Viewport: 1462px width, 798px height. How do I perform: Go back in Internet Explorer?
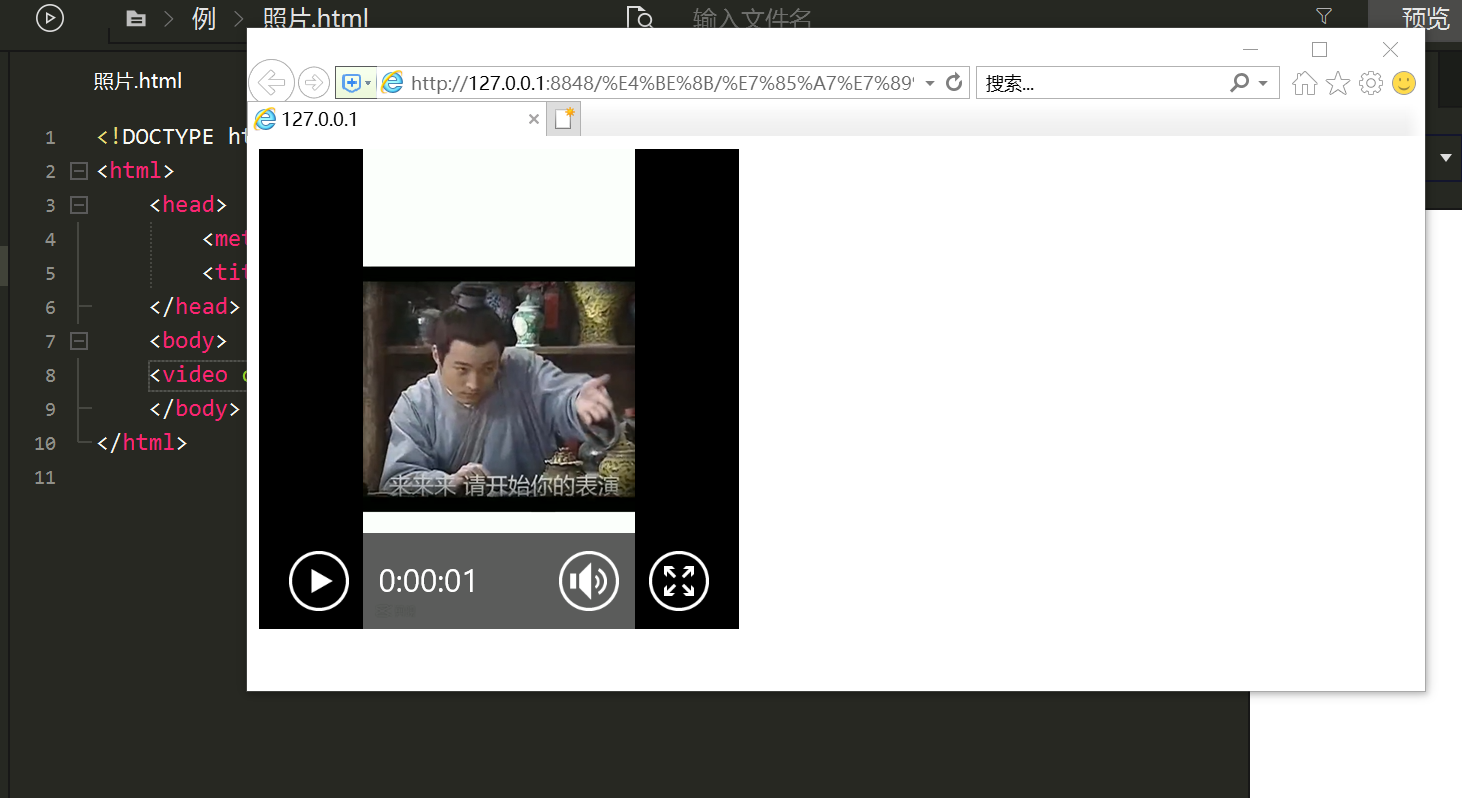click(x=270, y=82)
